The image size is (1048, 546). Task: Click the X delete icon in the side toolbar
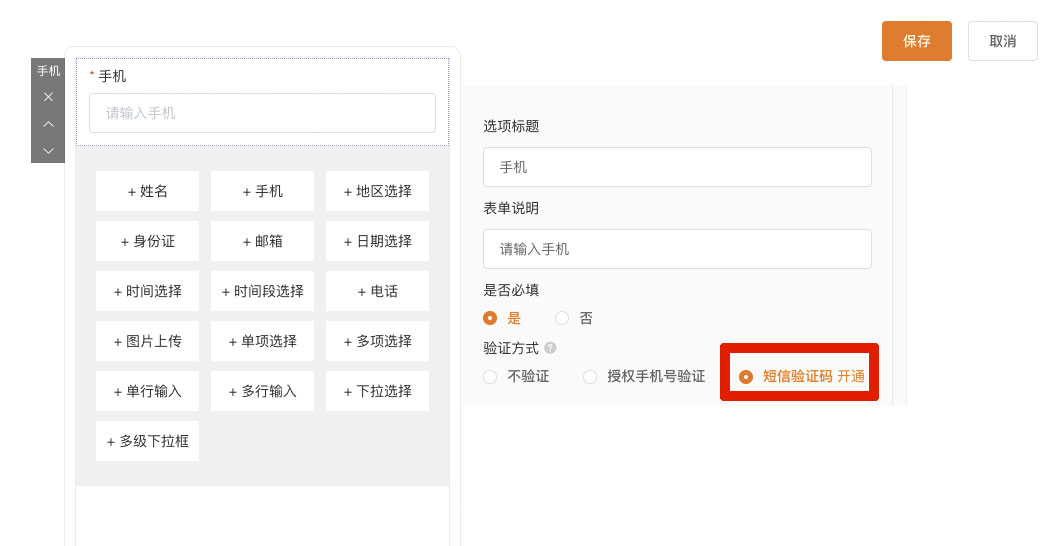pos(48,97)
